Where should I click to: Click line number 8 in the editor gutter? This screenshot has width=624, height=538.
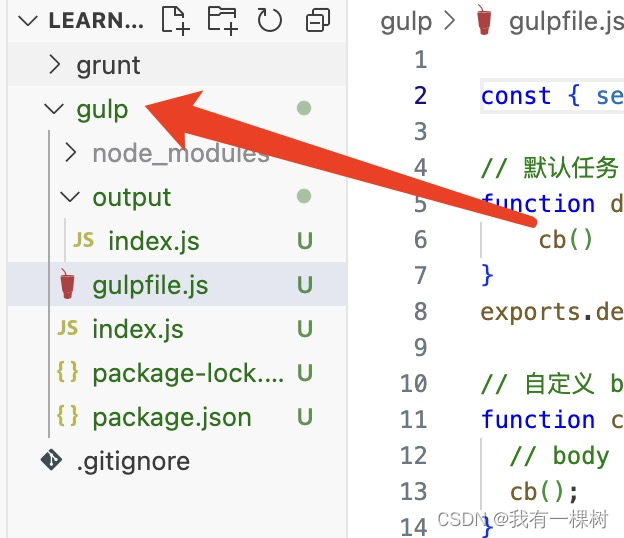(x=421, y=311)
